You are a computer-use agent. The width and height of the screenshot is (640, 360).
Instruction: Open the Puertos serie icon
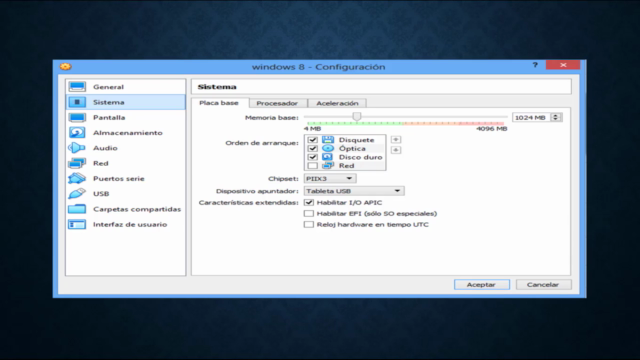pyautogui.click(x=77, y=178)
